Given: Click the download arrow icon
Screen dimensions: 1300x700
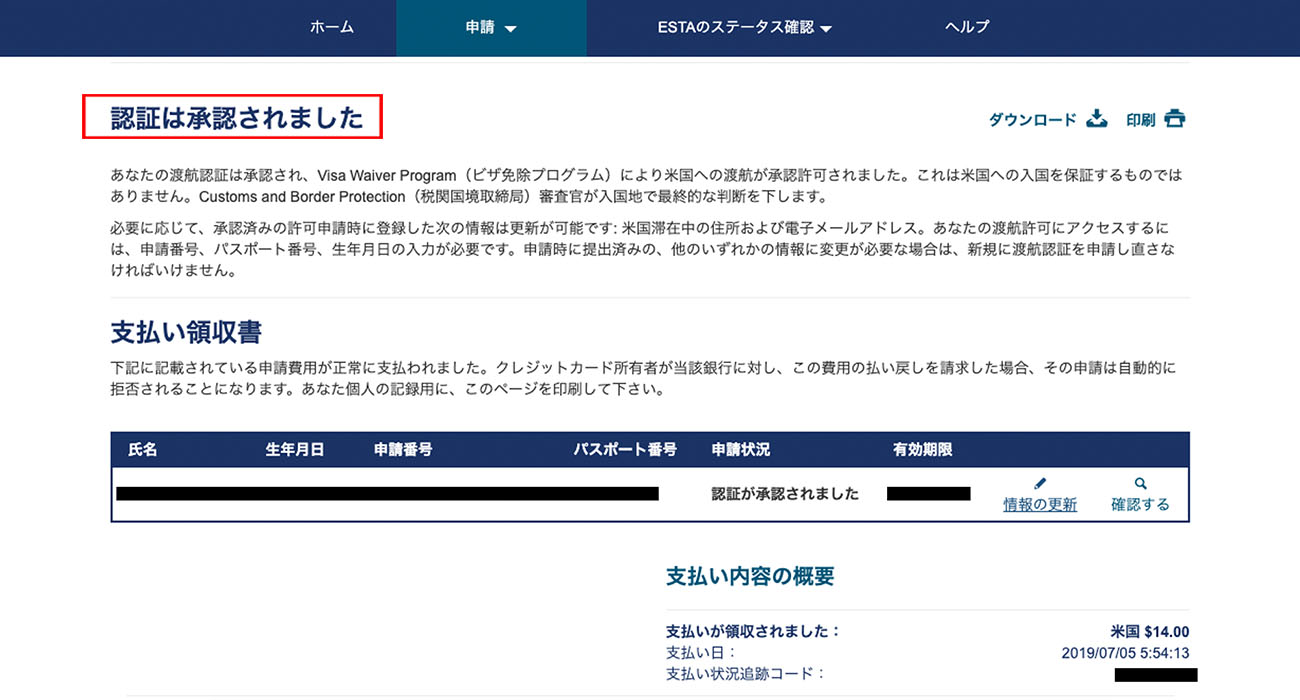Looking at the screenshot, I should [1097, 119].
